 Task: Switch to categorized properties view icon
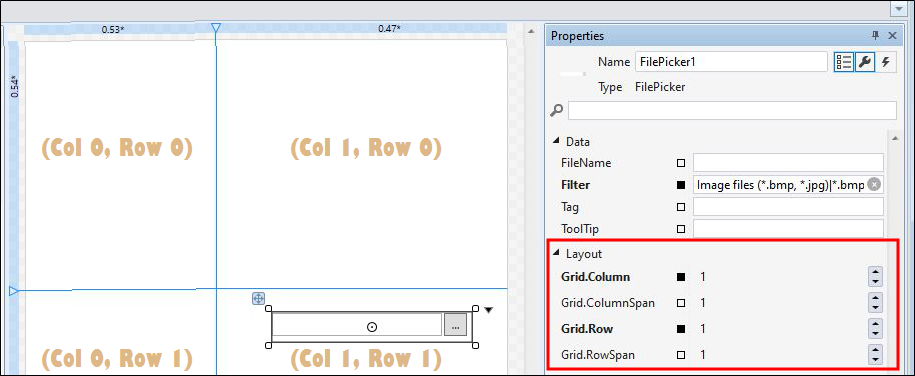tap(843, 62)
